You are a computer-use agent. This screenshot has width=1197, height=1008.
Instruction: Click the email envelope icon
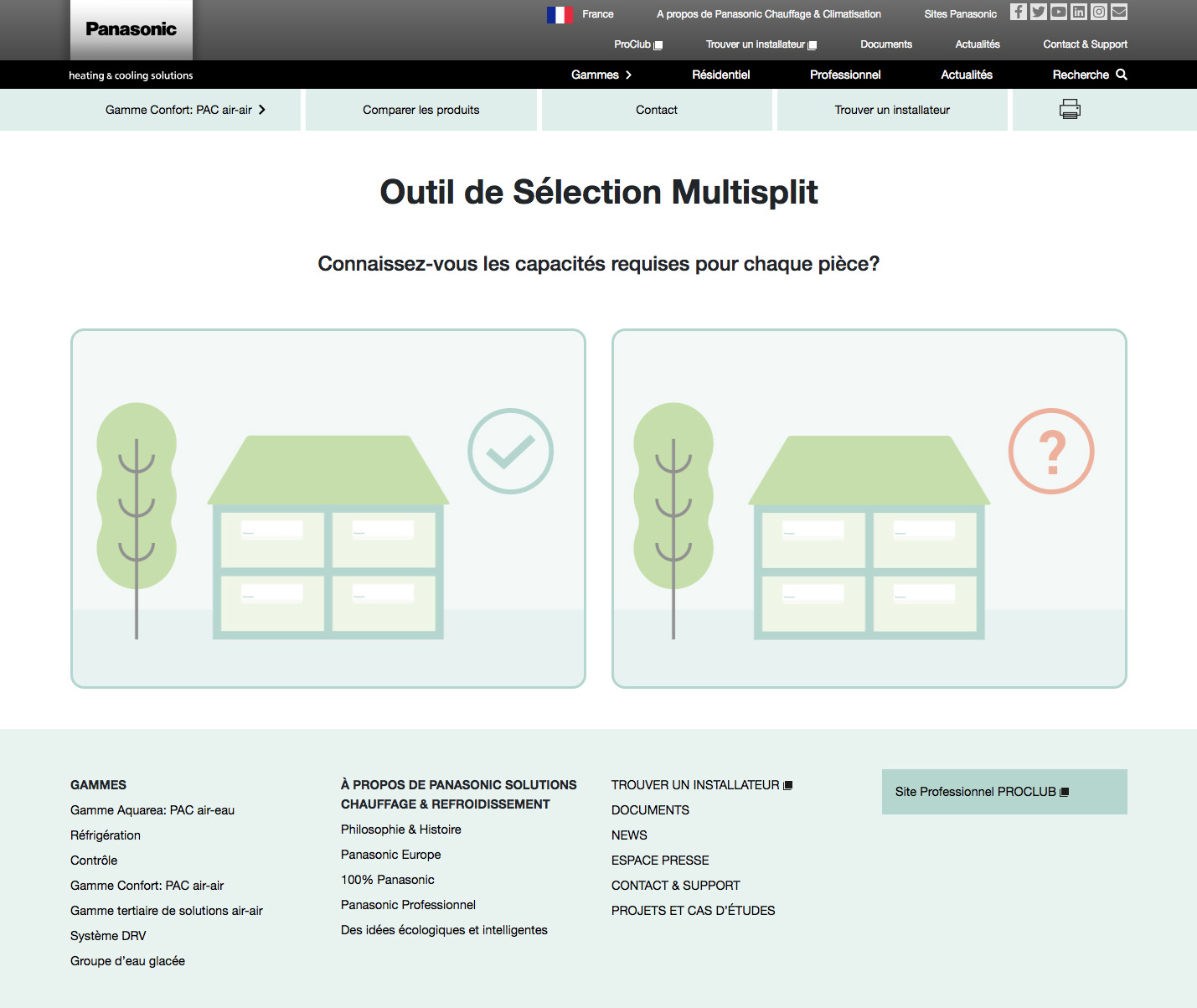click(x=1119, y=12)
